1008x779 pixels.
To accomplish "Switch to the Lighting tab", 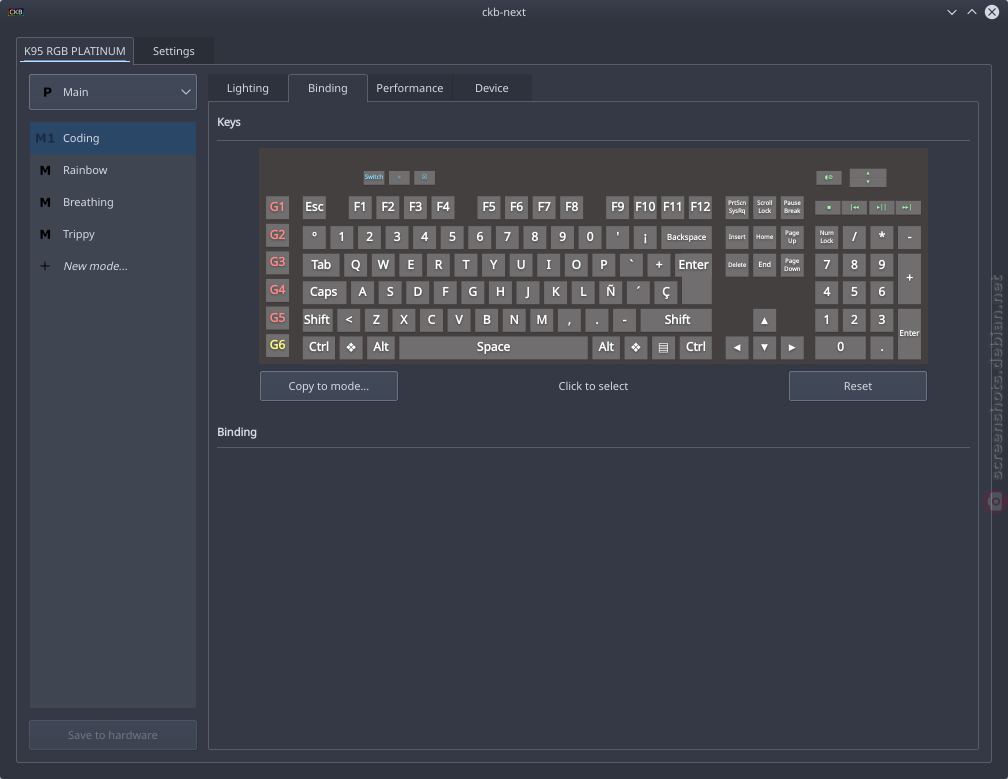I will click(248, 88).
